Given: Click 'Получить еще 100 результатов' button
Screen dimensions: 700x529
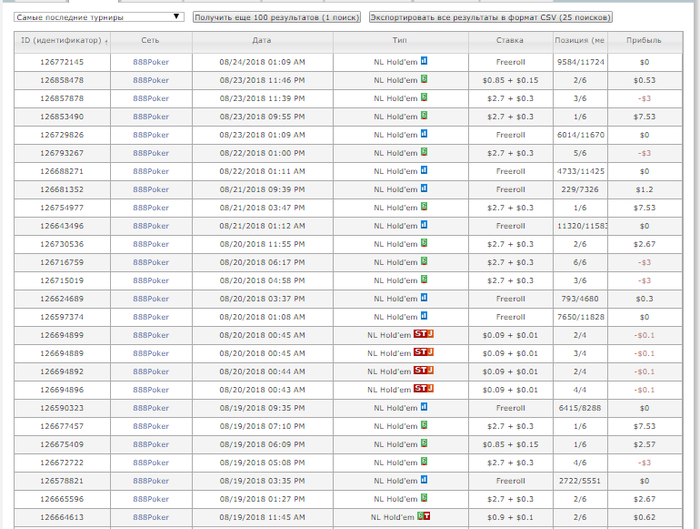Looking at the screenshot, I should point(277,17).
